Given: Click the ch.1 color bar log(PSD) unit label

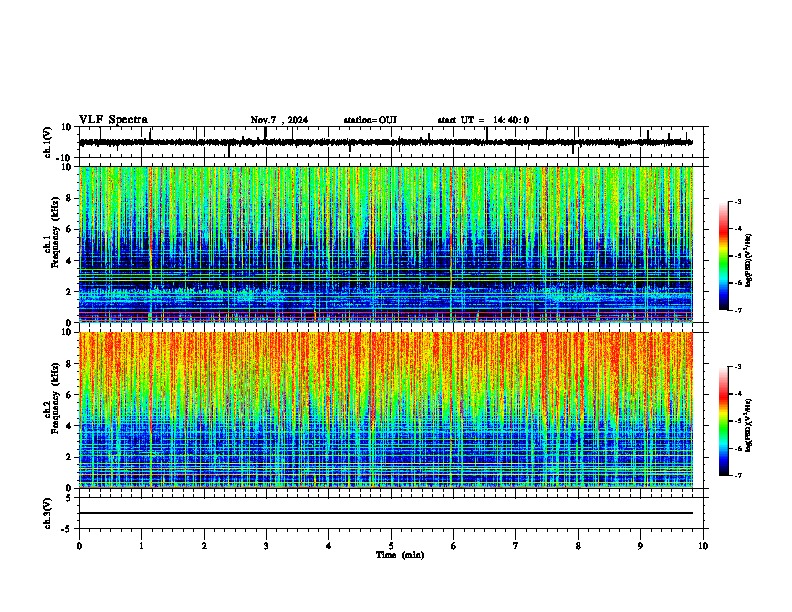Looking at the screenshot, I should point(748,261).
